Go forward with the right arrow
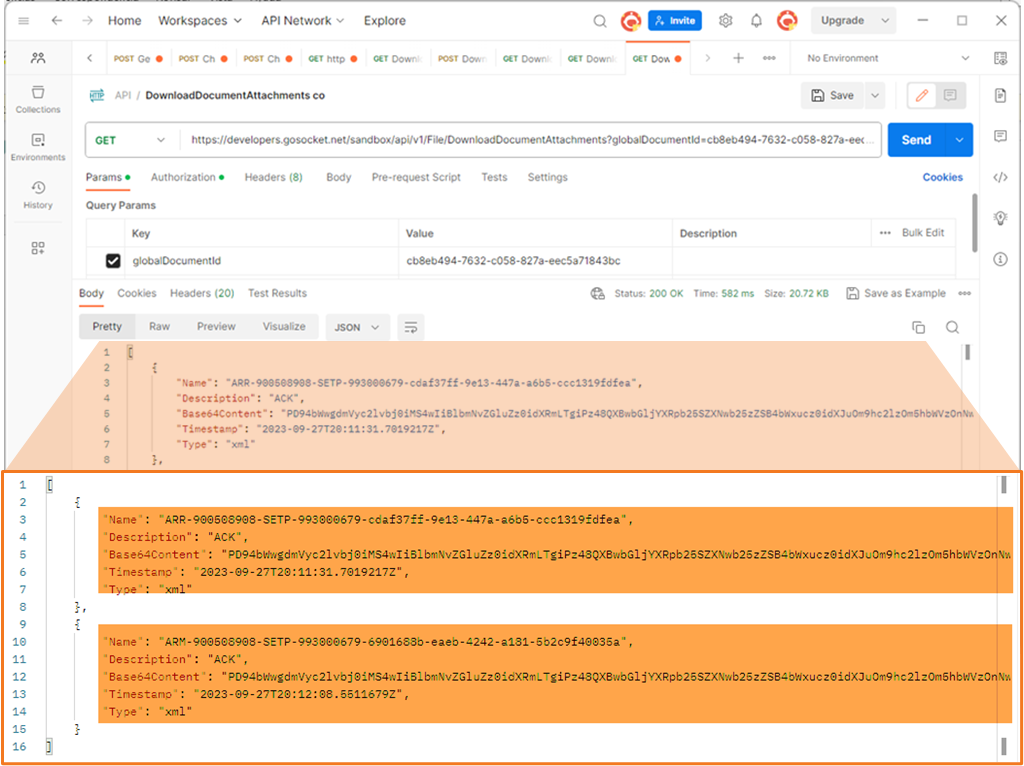The height and width of the screenshot is (766, 1024). [x=87, y=21]
